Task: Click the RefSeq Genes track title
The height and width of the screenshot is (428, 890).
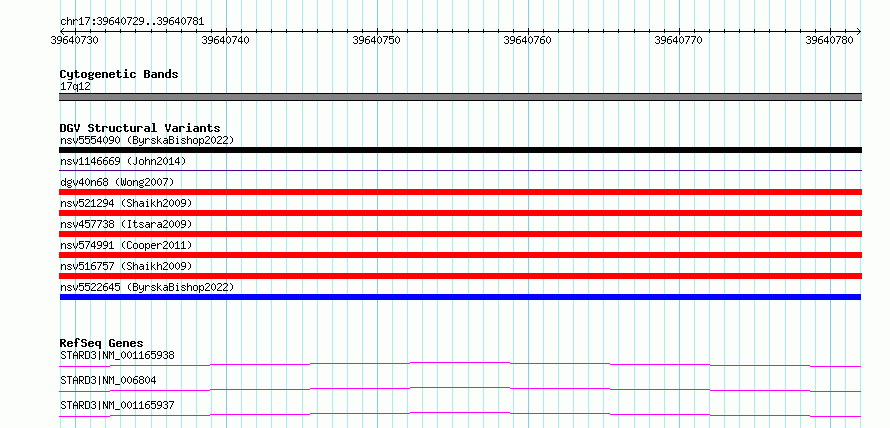Action: coord(102,343)
